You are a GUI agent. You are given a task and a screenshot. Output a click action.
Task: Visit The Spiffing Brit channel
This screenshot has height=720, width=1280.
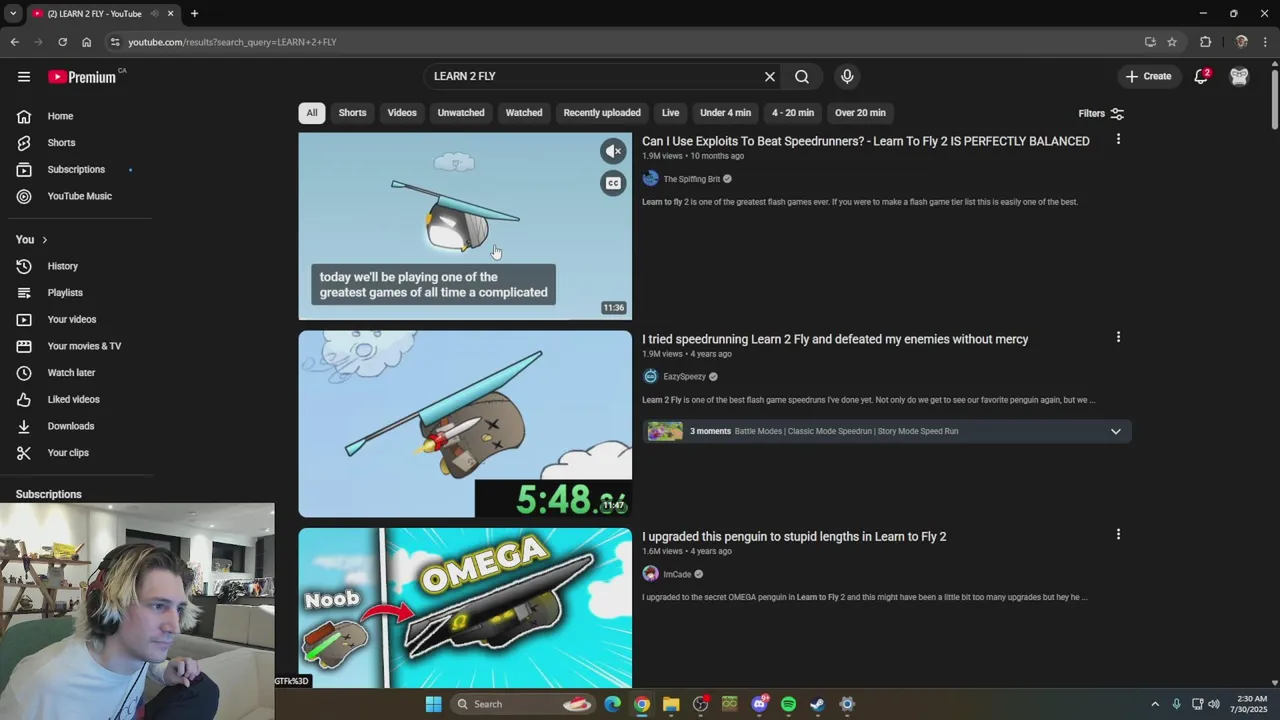(691, 179)
